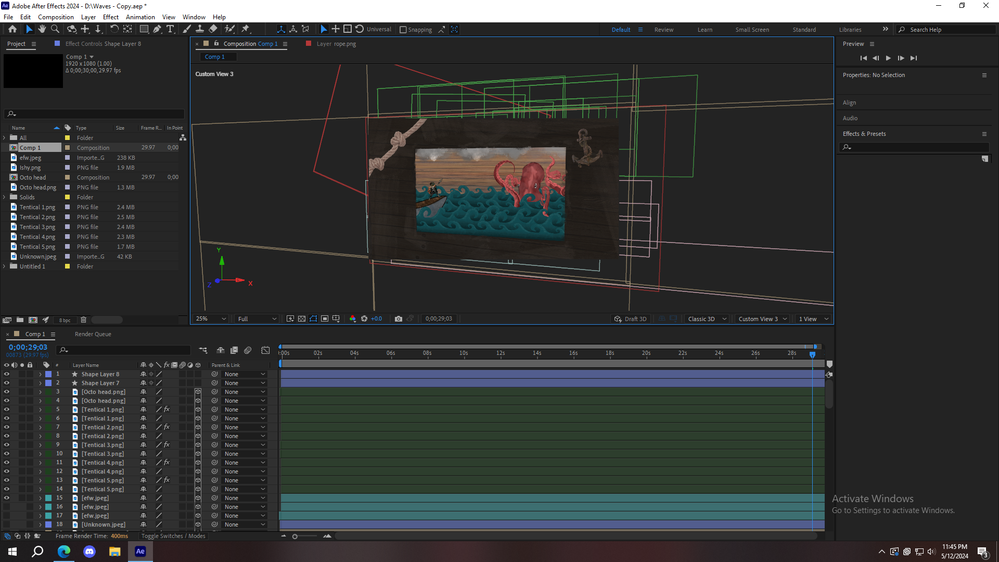This screenshot has height=562, width=999.
Task: Create a new folder in the Project panel
Action: 20,320
